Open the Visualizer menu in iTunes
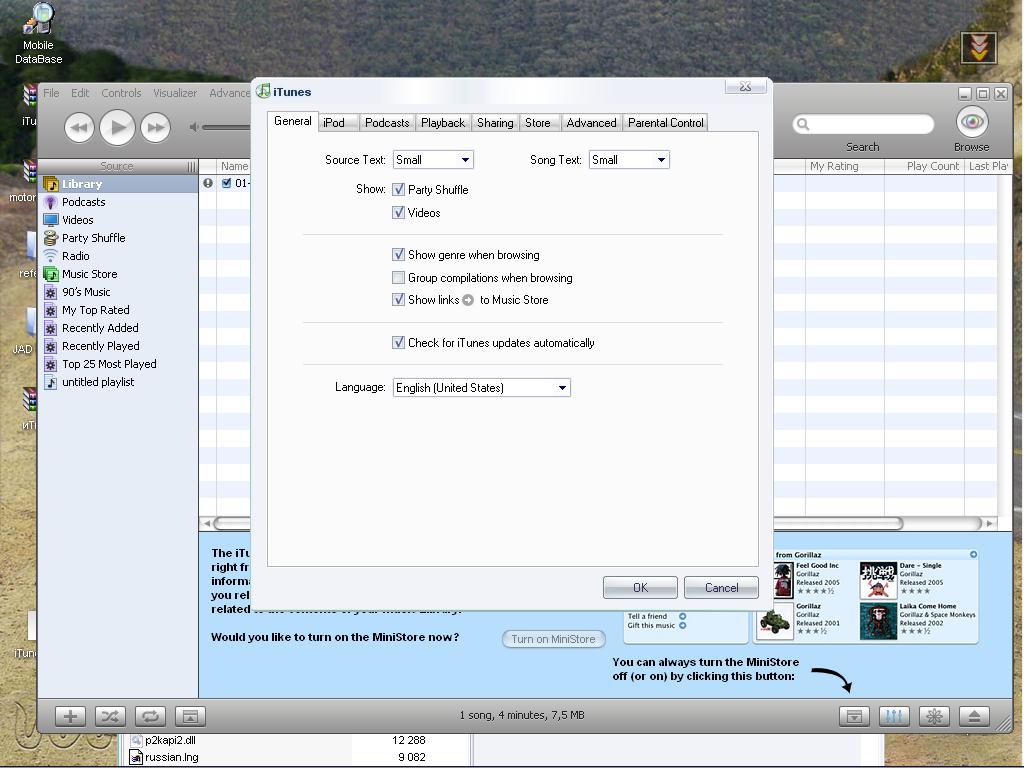 175,93
